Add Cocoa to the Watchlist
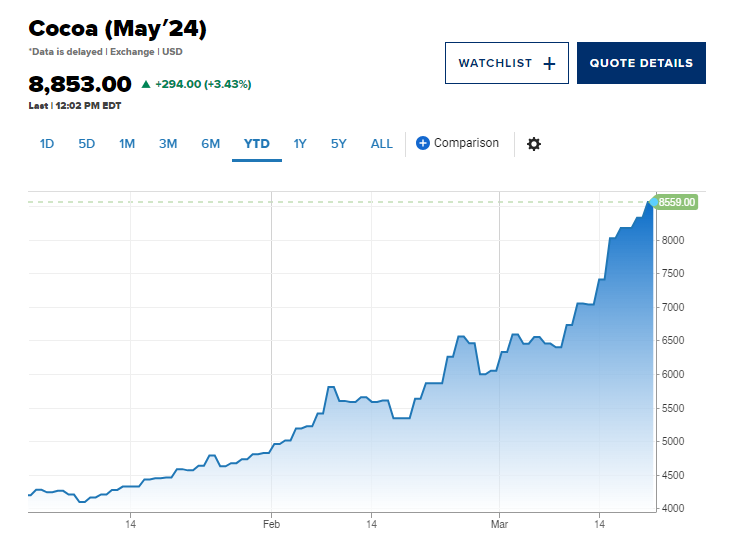Screen dimensions: 730x555 (x=506, y=63)
